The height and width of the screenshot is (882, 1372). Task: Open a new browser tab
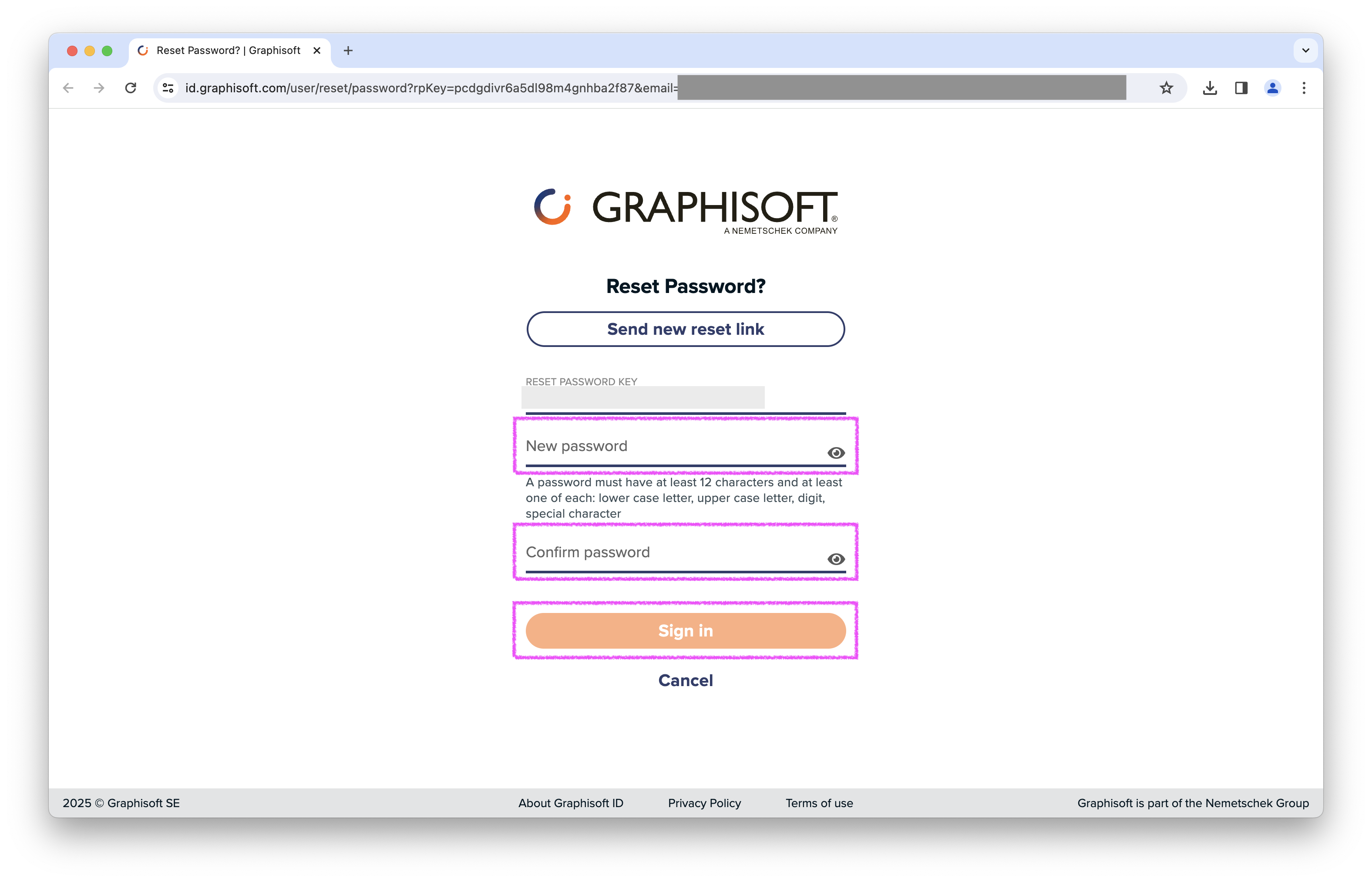pos(348,50)
